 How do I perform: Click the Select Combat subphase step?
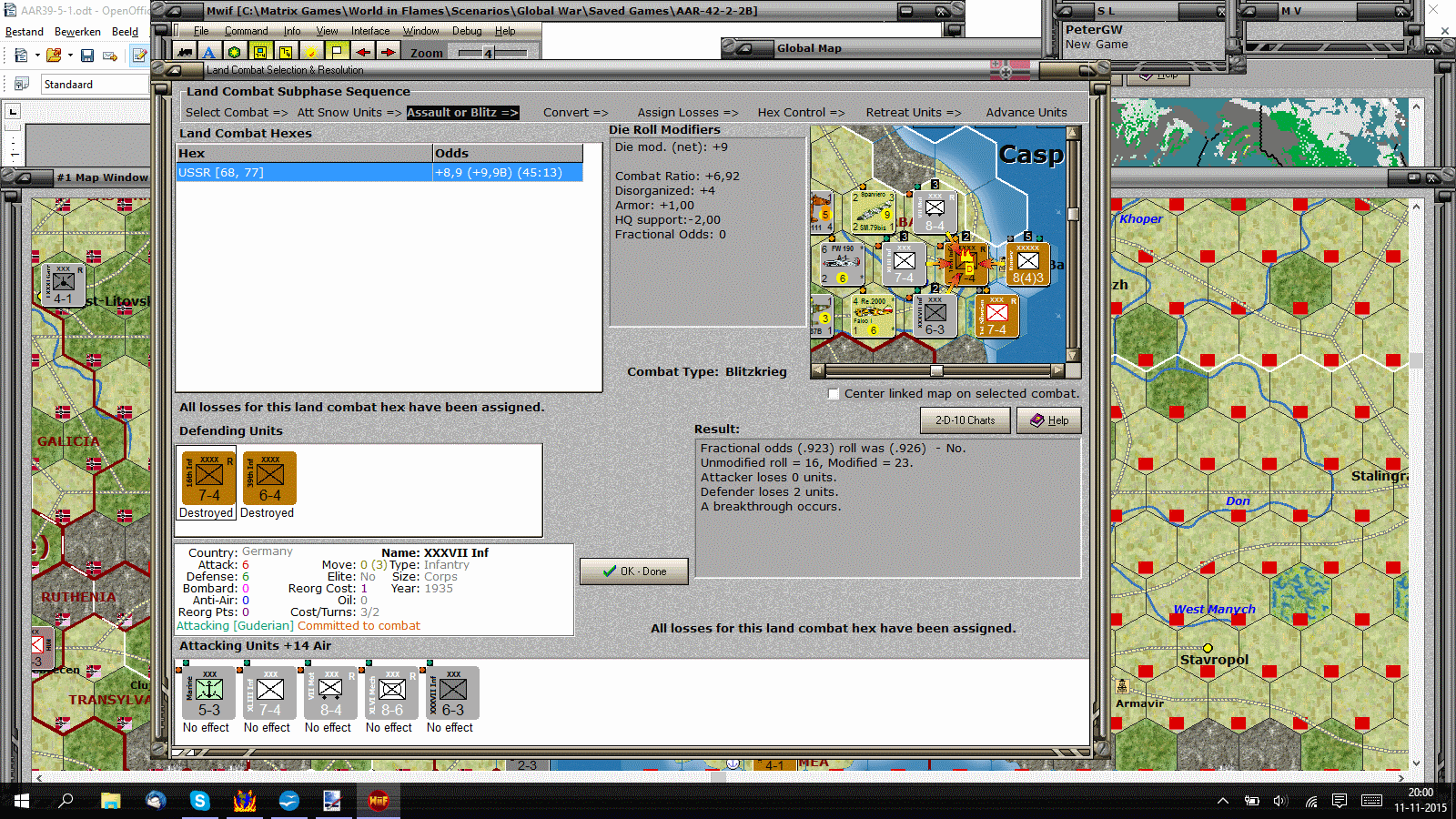237,113
